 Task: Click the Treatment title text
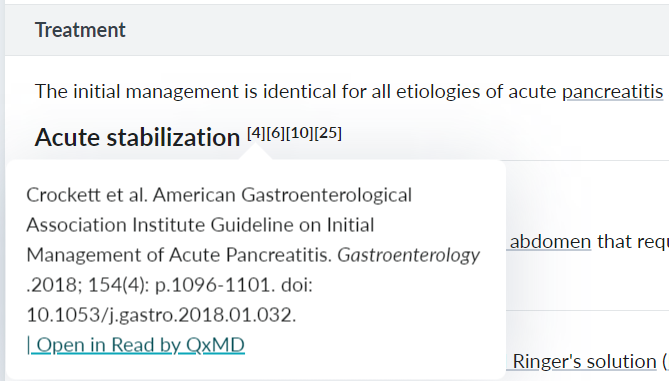80,30
